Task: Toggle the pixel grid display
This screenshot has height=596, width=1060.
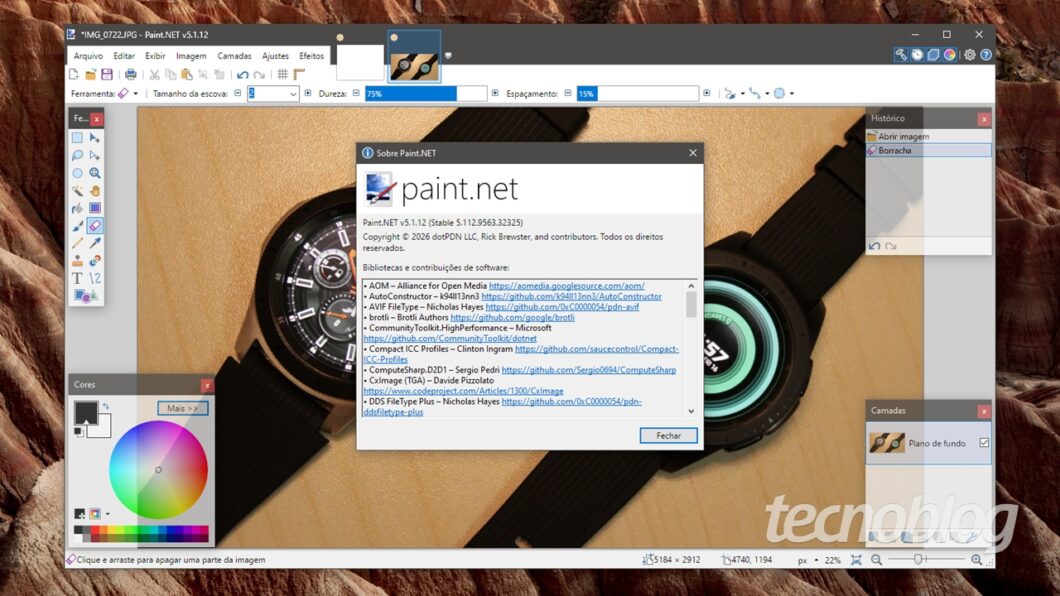Action: [x=283, y=74]
